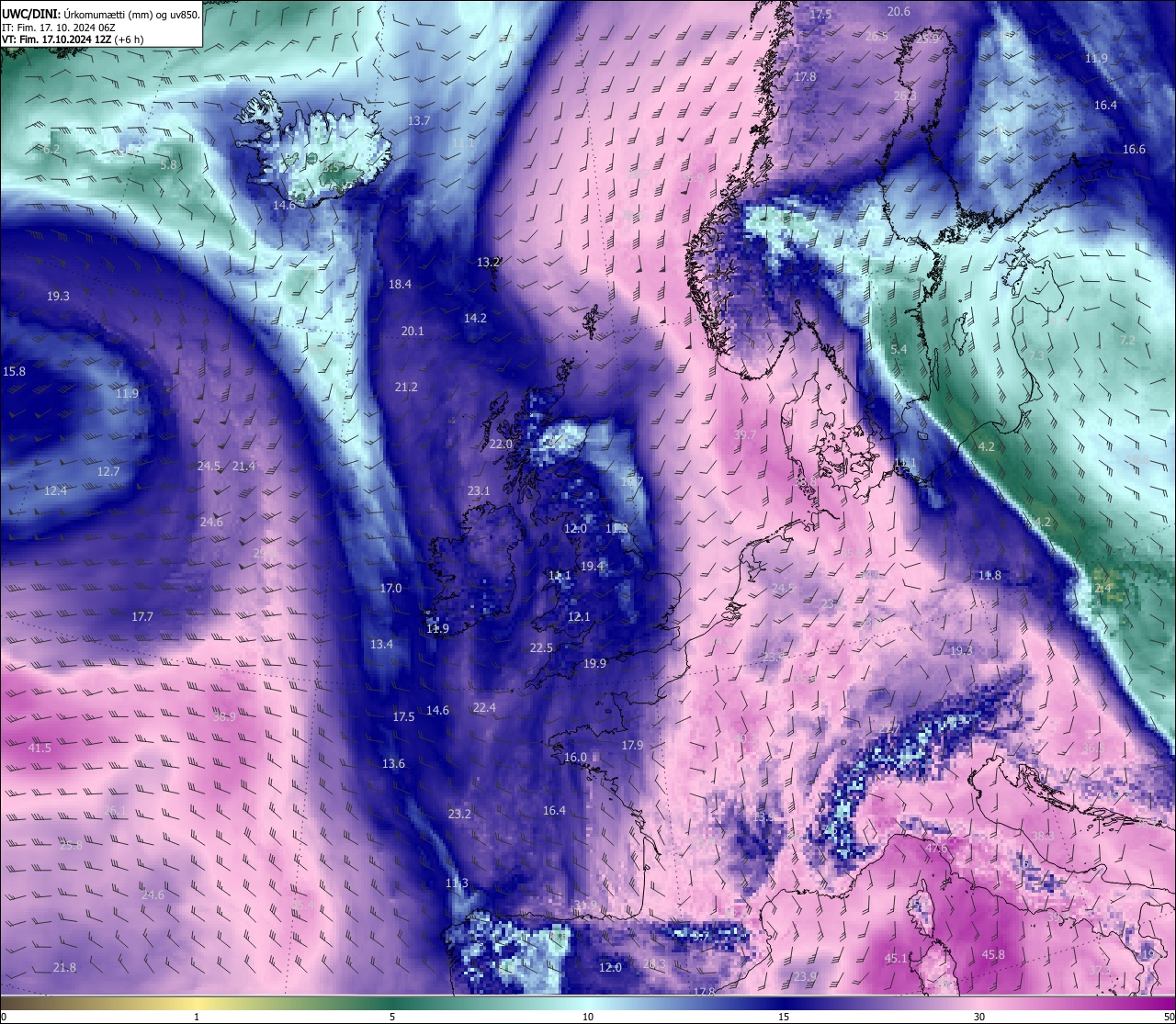Viewport: 1176px width, 1024px height.
Task: Select the 7.3 value label
Action: (1035, 356)
